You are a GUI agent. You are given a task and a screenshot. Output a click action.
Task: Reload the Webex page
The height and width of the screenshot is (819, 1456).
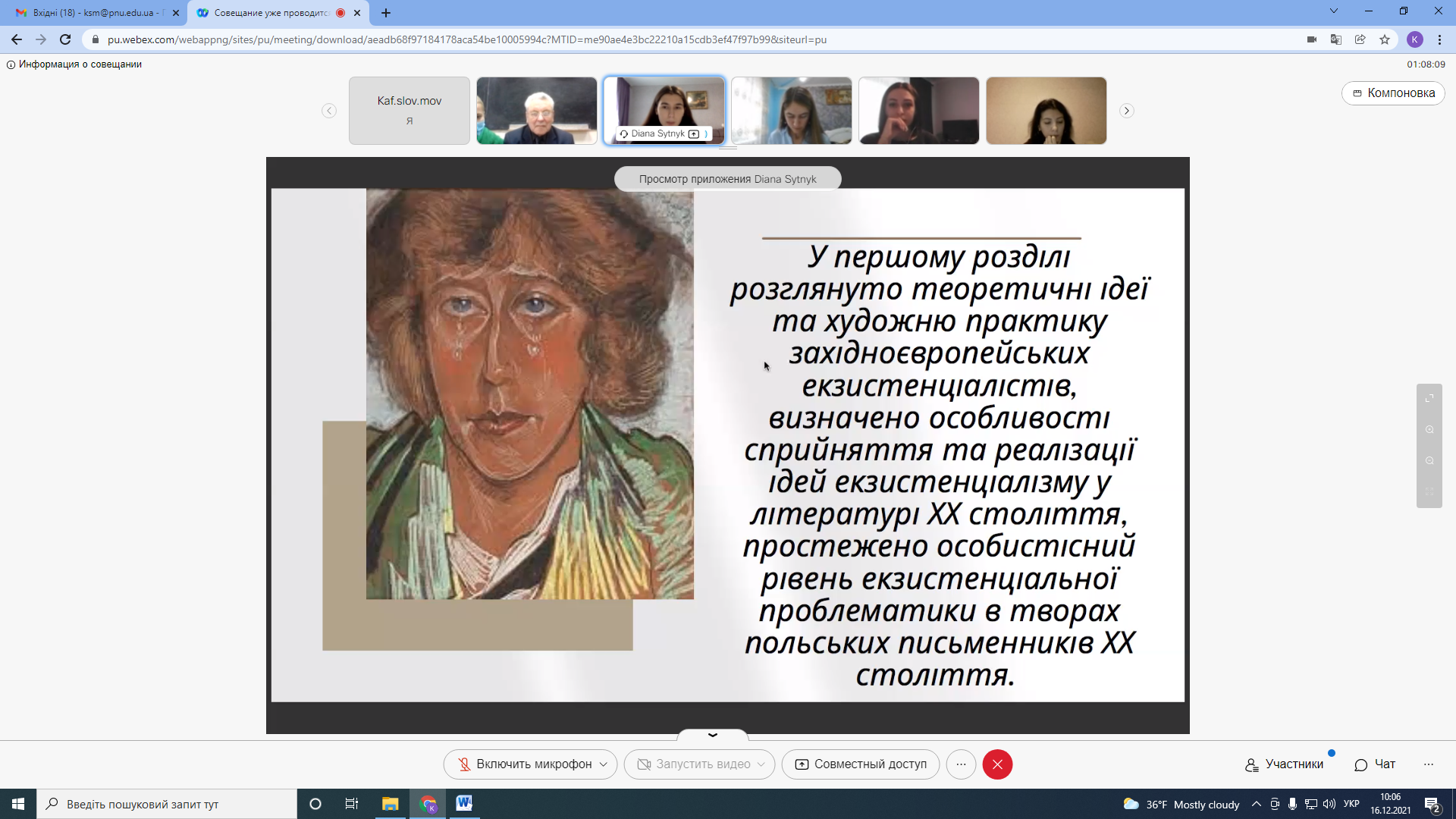[x=65, y=39]
